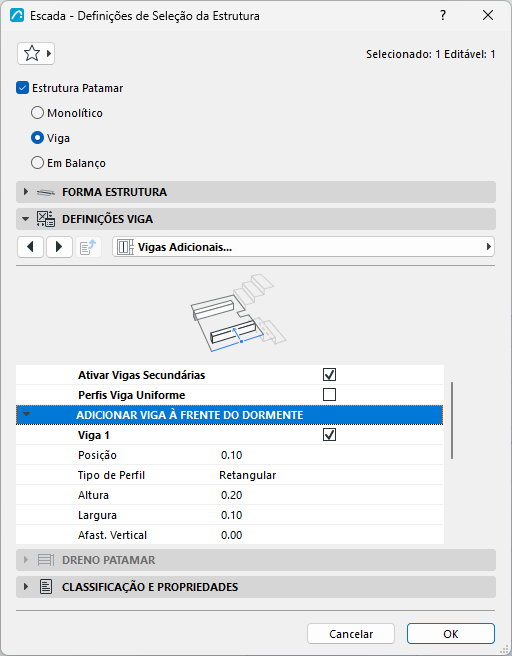
Task: Click the Vigas Adicionais page icon
Action: pos(125,247)
